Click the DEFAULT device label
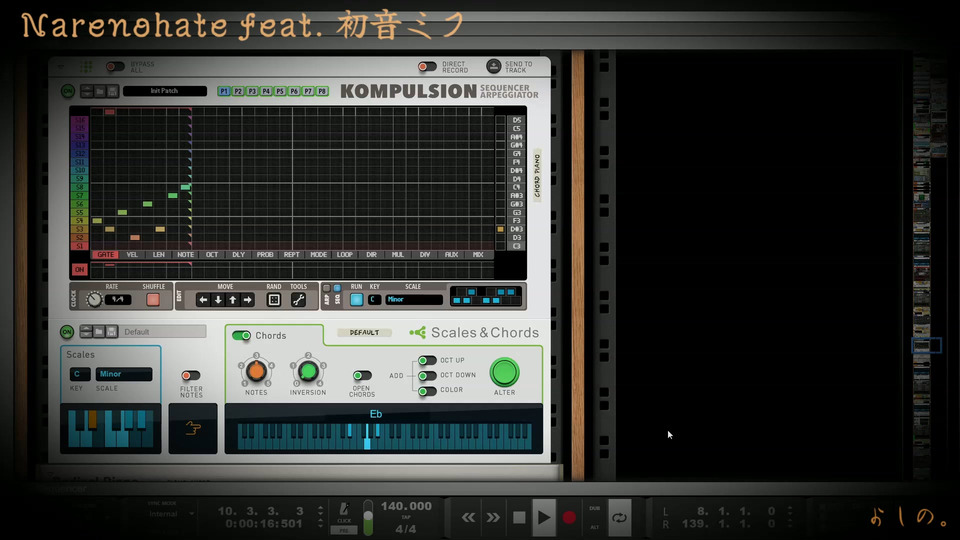Viewport: 960px width, 540px height. coord(364,332)
